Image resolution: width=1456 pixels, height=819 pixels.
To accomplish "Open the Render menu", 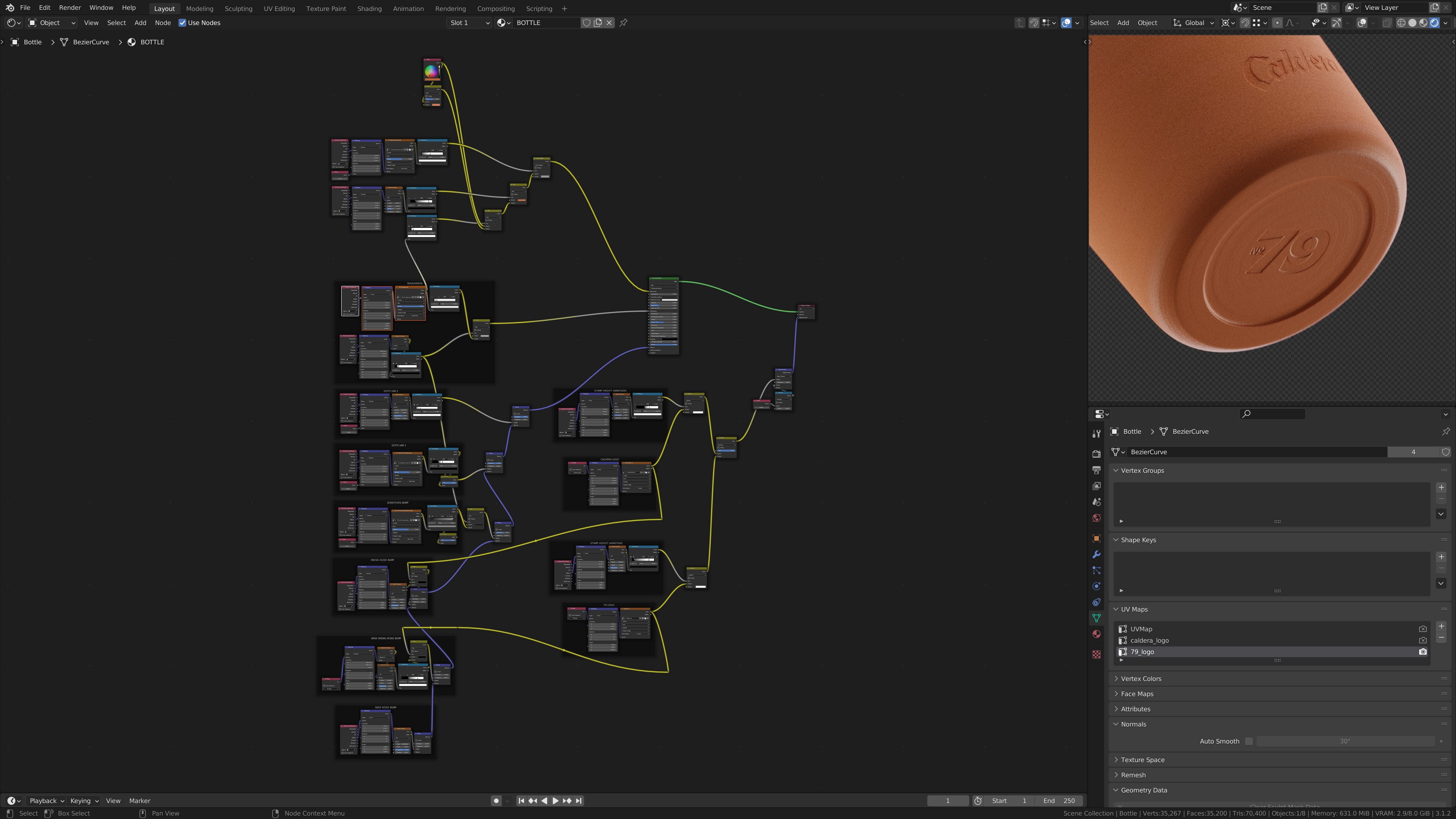I will point(69,8).
